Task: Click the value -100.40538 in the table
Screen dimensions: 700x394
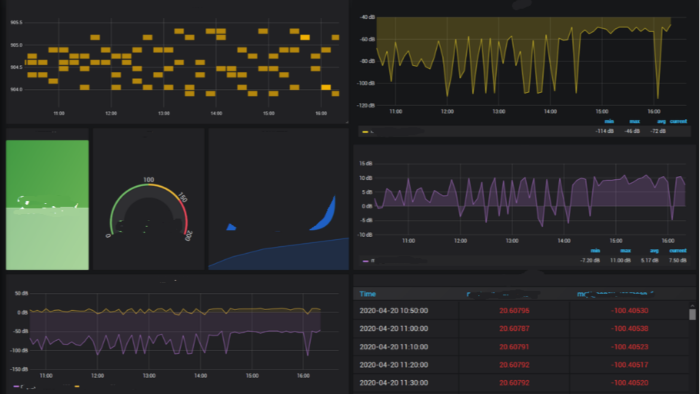Action: tap(629, 329)
